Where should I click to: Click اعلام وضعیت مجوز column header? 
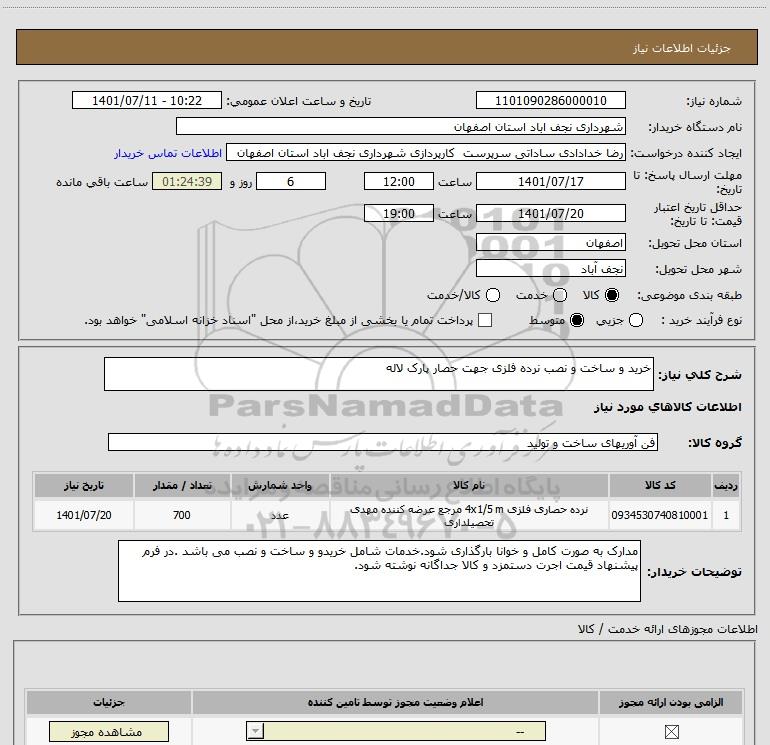pos(395,702)
